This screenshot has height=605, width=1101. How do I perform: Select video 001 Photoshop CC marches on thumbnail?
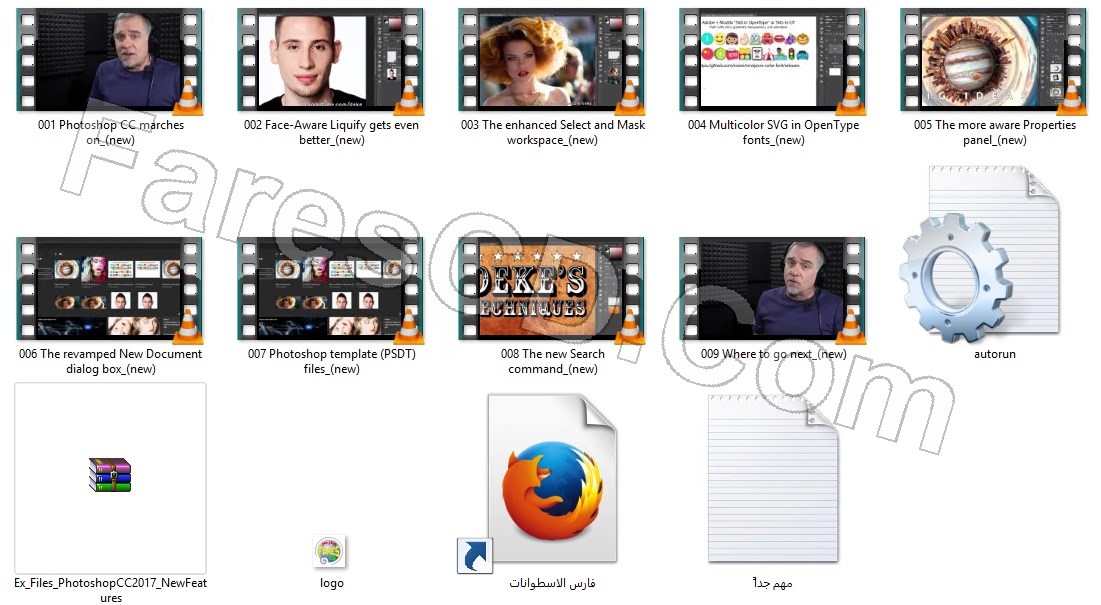tap(110, 60)
